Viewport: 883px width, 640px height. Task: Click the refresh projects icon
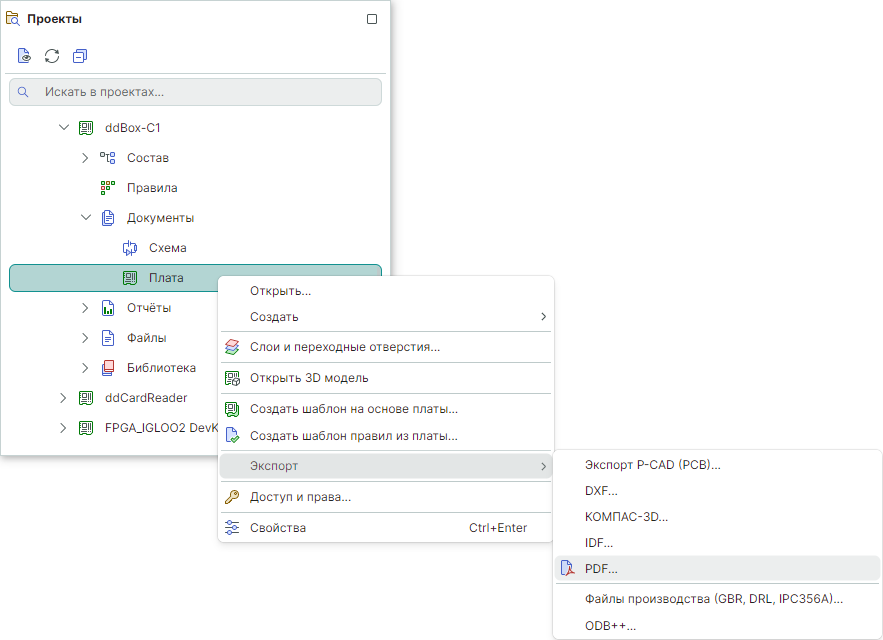pyautogui.click(x=52, y=56)
